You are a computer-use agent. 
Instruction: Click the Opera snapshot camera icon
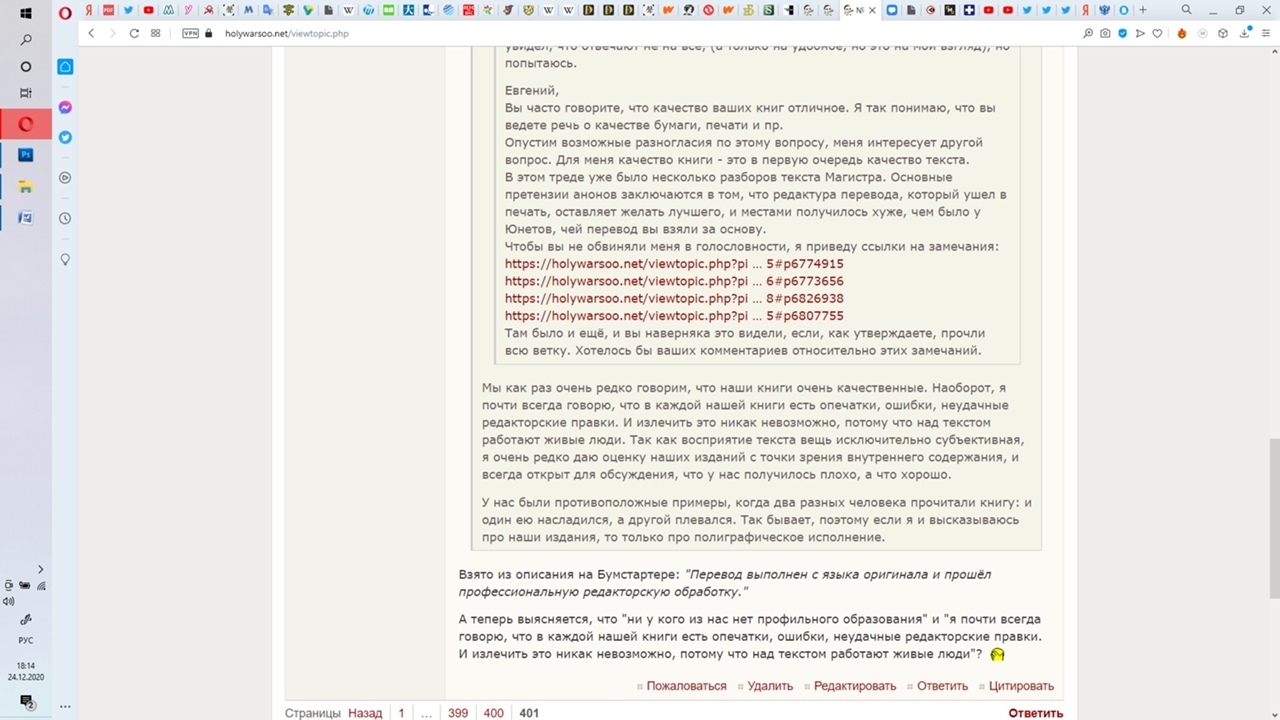[1105, 33]
